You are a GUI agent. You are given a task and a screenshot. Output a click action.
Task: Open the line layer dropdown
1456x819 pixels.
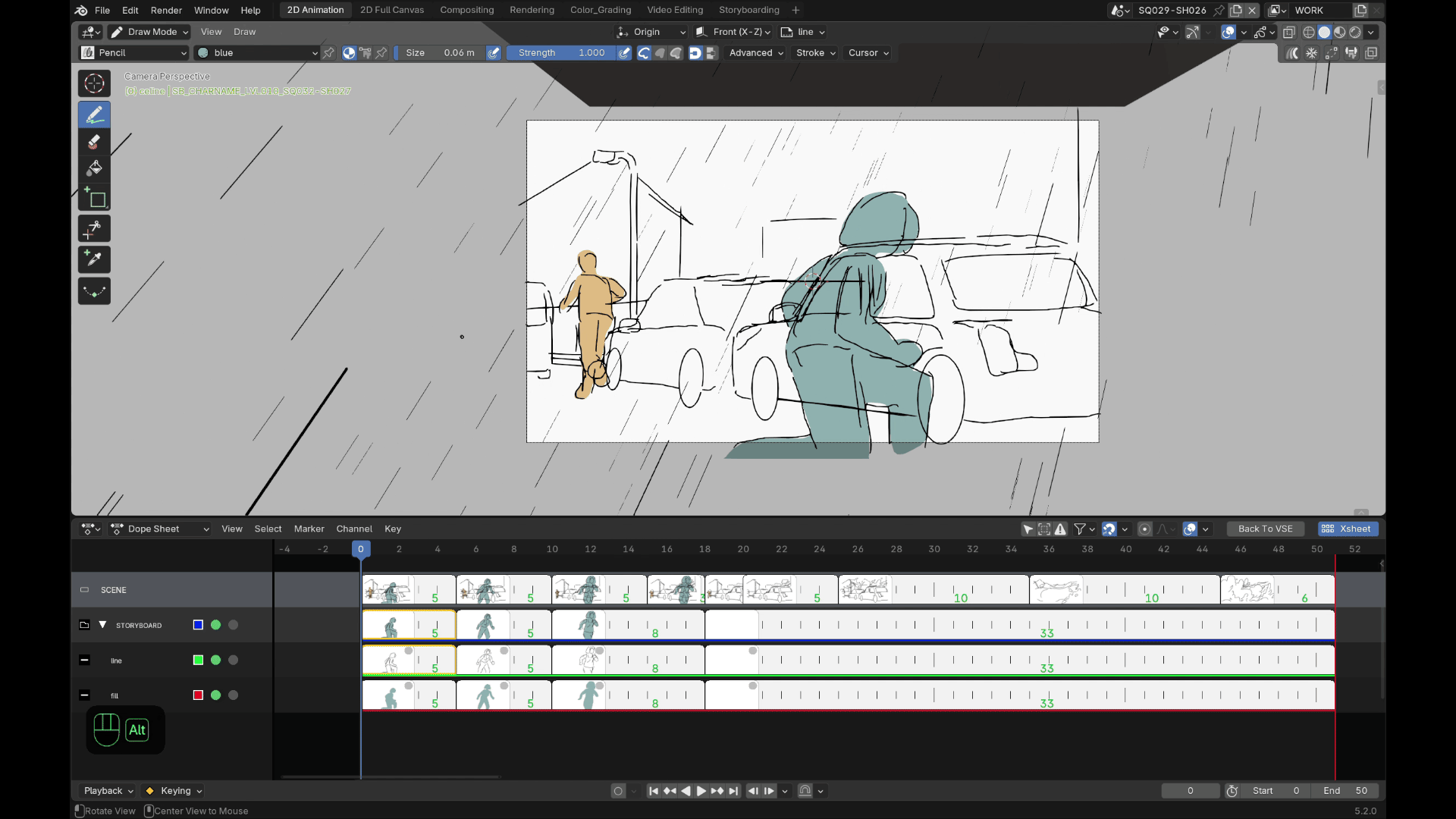click(x=803, y=32)
